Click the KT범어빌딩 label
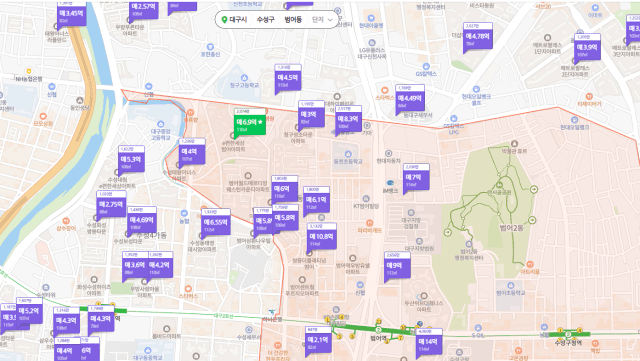 [367, 206]
